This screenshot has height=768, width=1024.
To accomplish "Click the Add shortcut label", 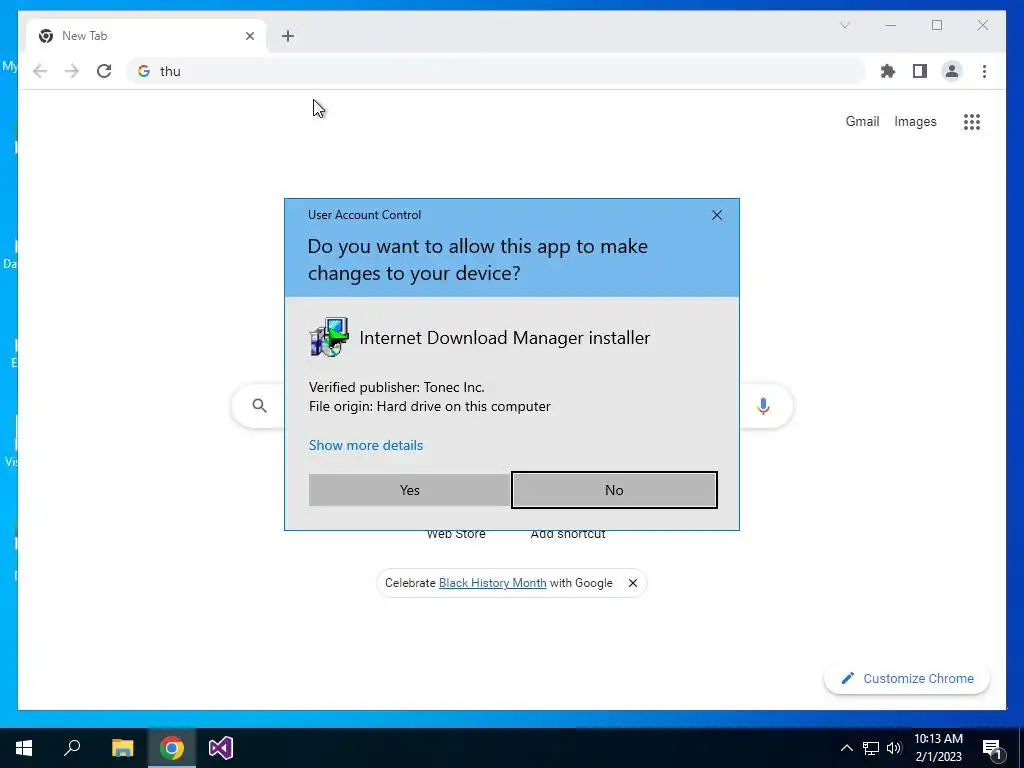I will [568, 534].
